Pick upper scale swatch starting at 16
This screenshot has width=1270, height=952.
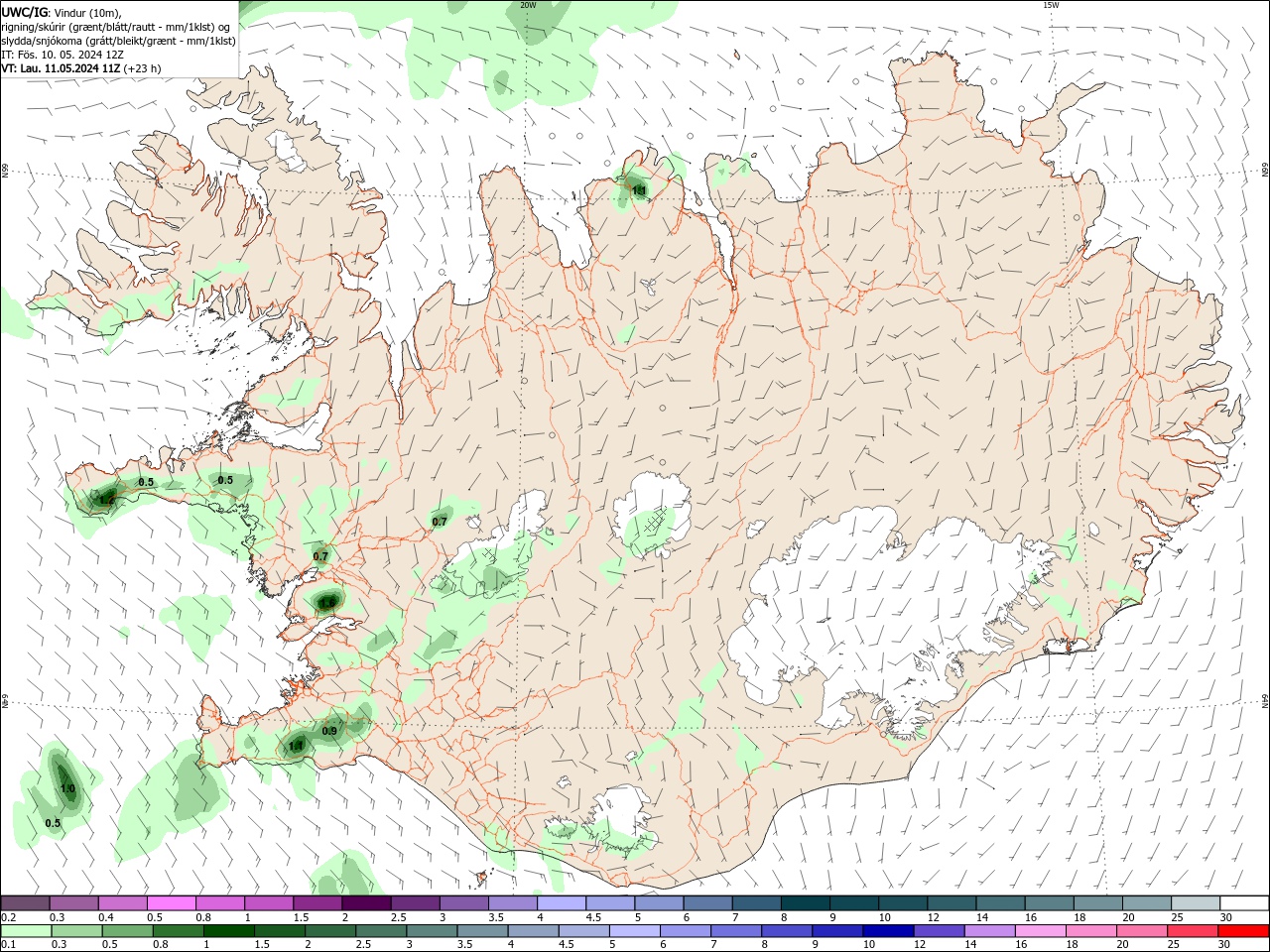pyautogui.click(x=1050, y=902)
